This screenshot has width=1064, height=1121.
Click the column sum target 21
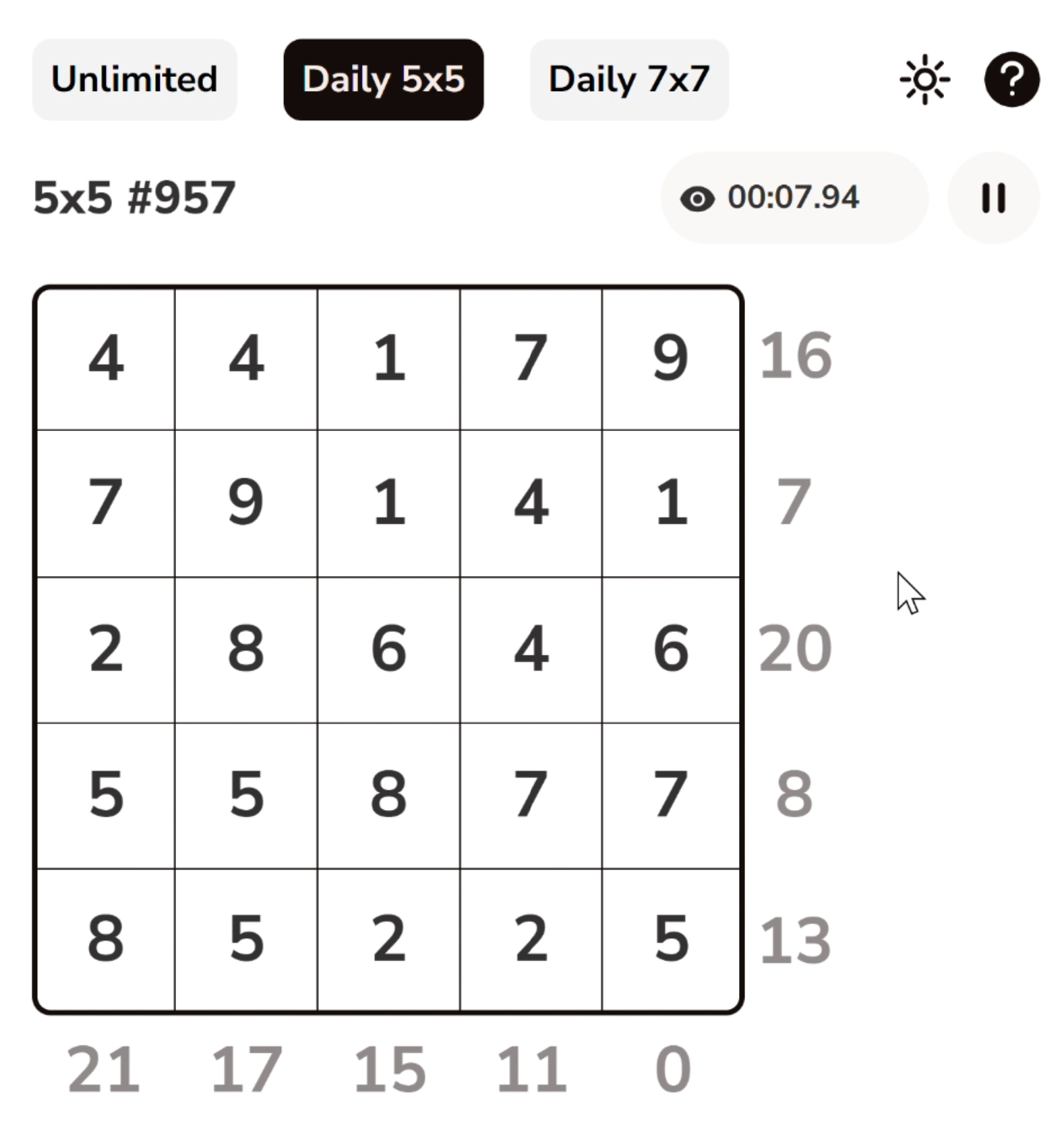click(104, 1069)
